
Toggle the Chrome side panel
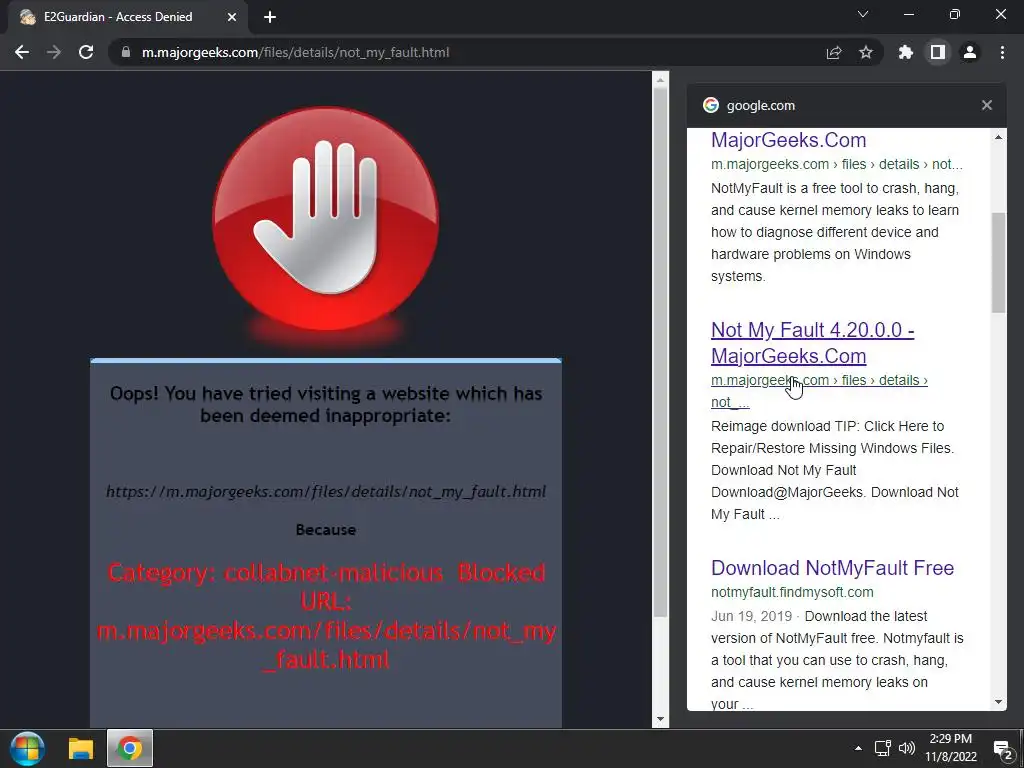[x=938, y=52]
